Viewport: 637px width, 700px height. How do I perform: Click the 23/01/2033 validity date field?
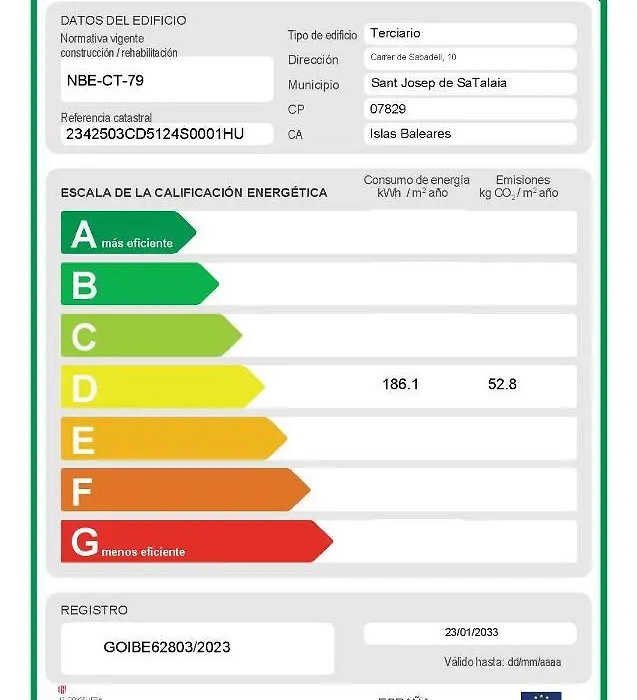(x=470, y=633)
